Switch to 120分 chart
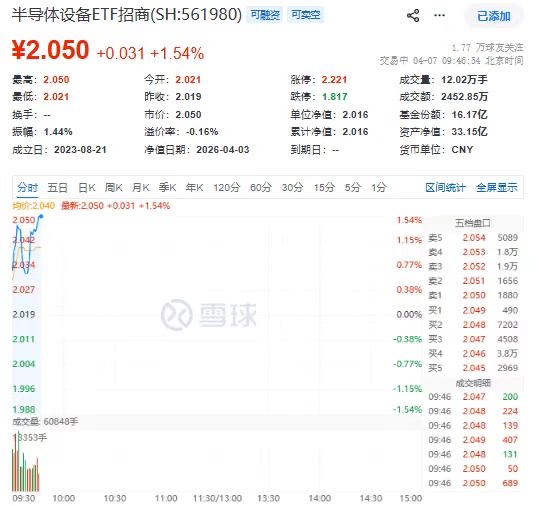 [227, 188]
